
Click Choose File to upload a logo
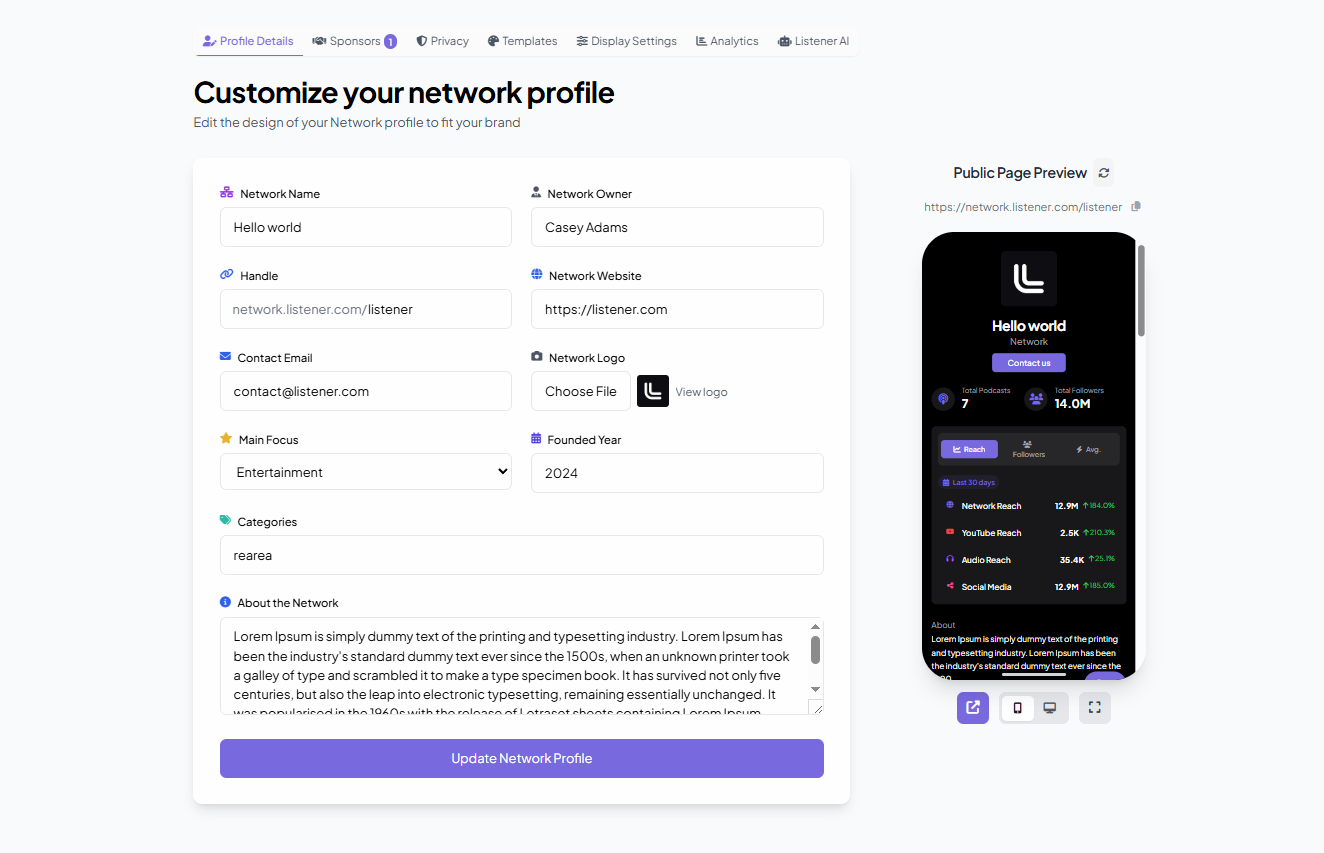pyautogui.click(x=580, y=391)
